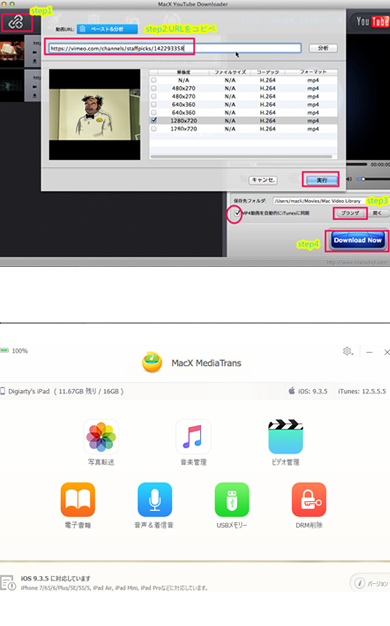
Task: Open the eBook orange book icon
Action: tap(78, 499)
